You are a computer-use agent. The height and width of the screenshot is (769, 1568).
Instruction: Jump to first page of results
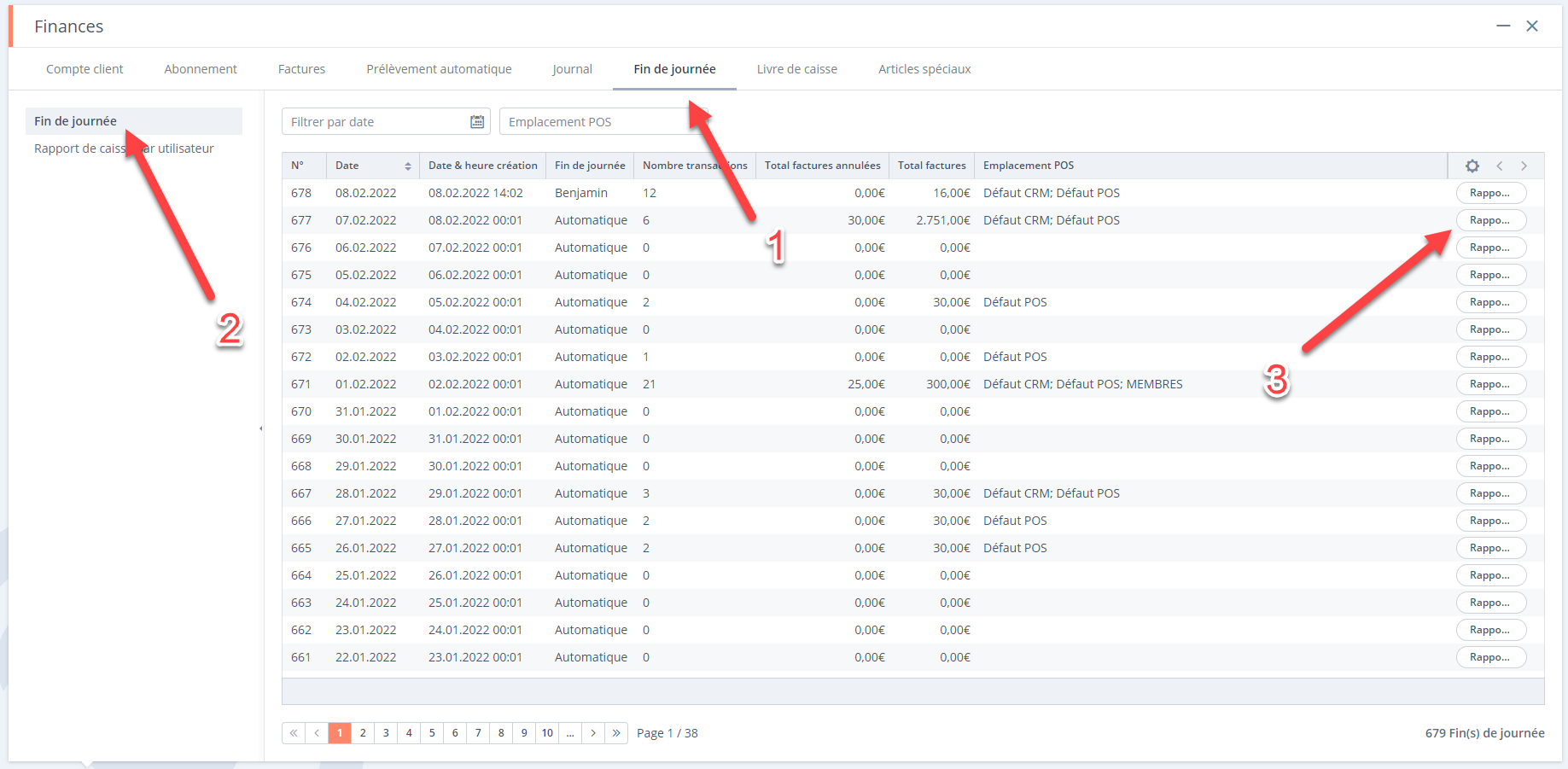coord(294,733)
